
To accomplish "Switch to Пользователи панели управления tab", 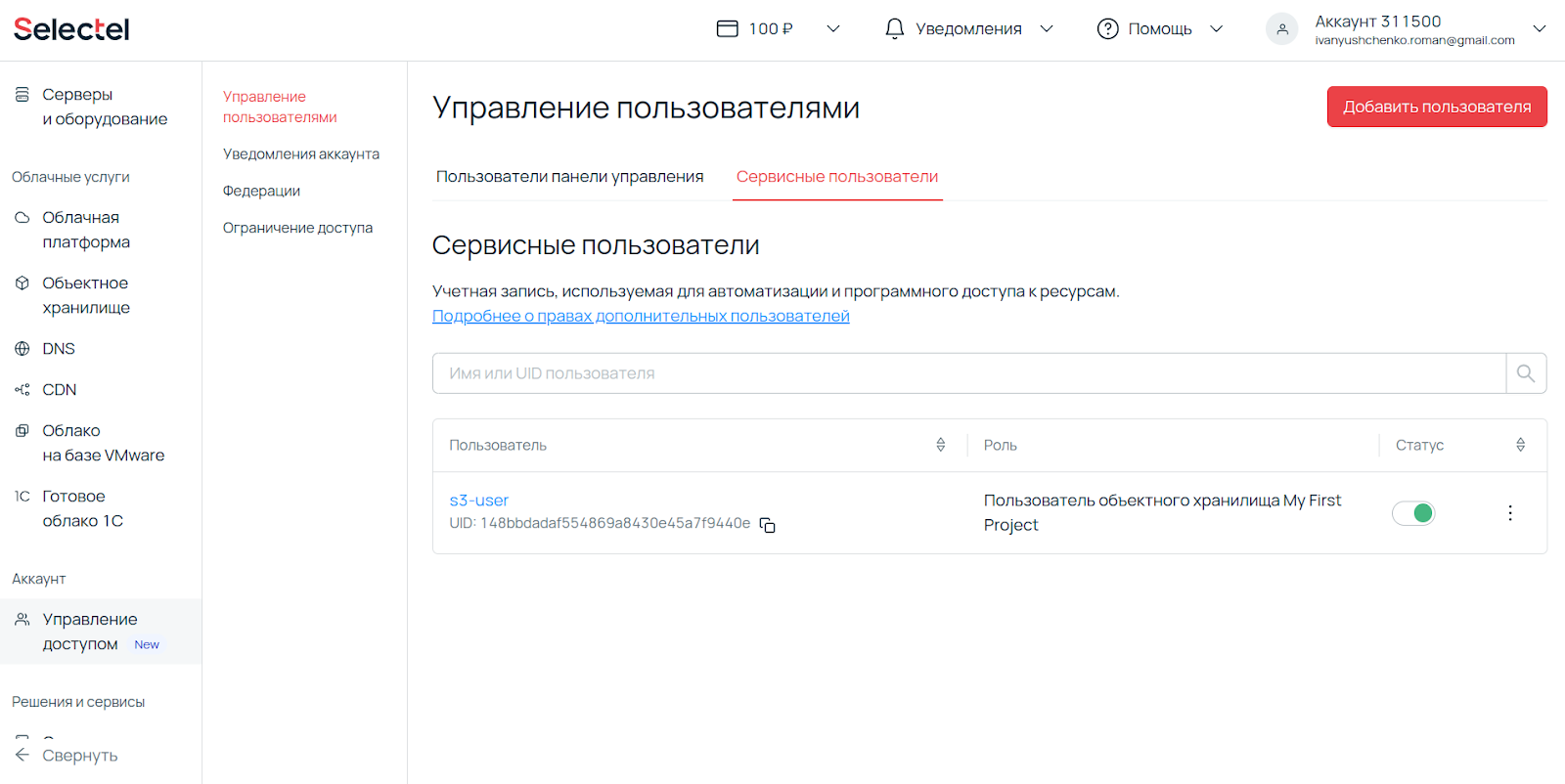I will pos(570,177).
